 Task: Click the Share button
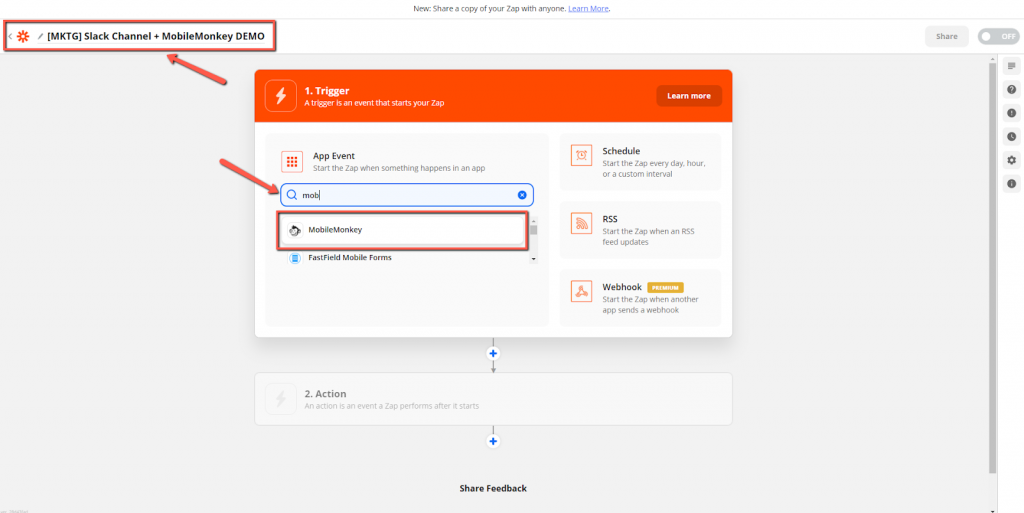tap(946, 36)
